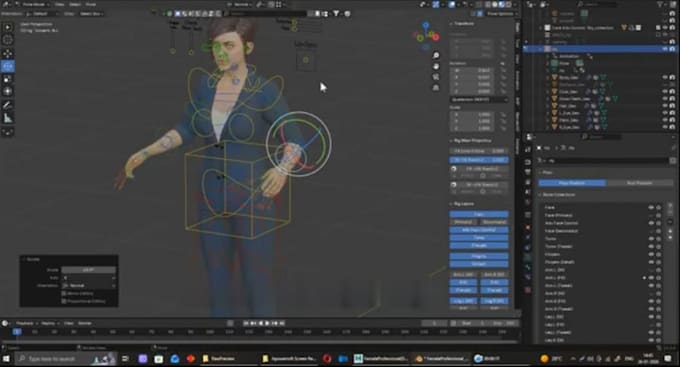Screen dimensions: 680x367
Task: Click the Rest Position button
Action: (639, 183)
